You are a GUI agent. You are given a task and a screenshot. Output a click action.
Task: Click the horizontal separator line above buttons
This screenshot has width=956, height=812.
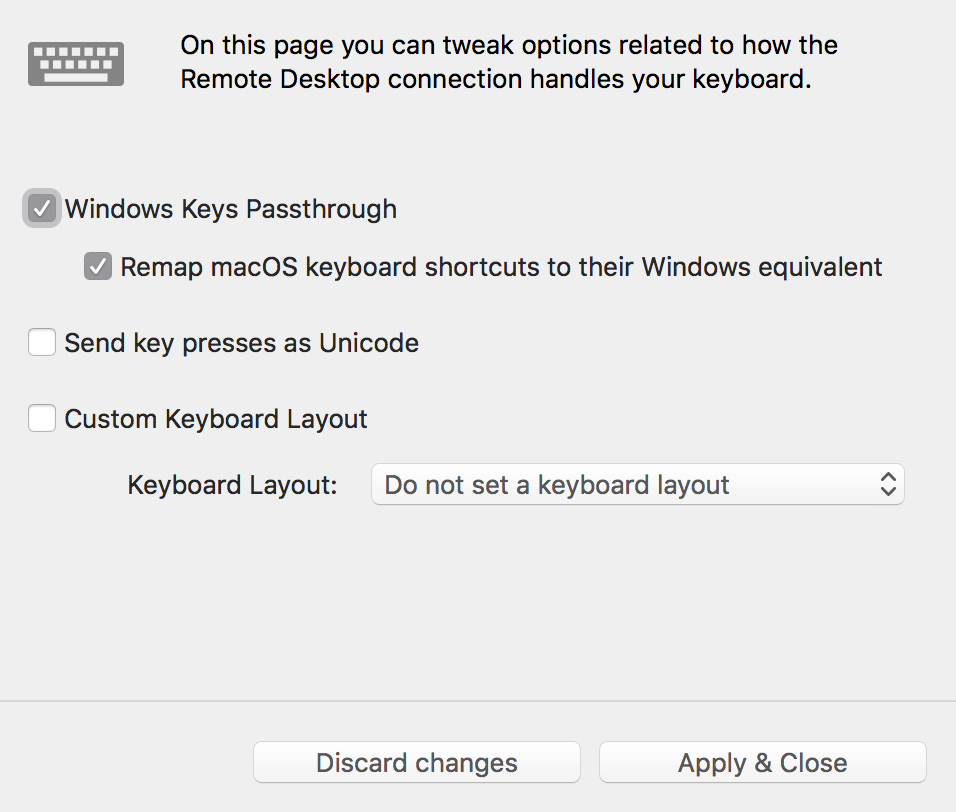coord(478,701)
